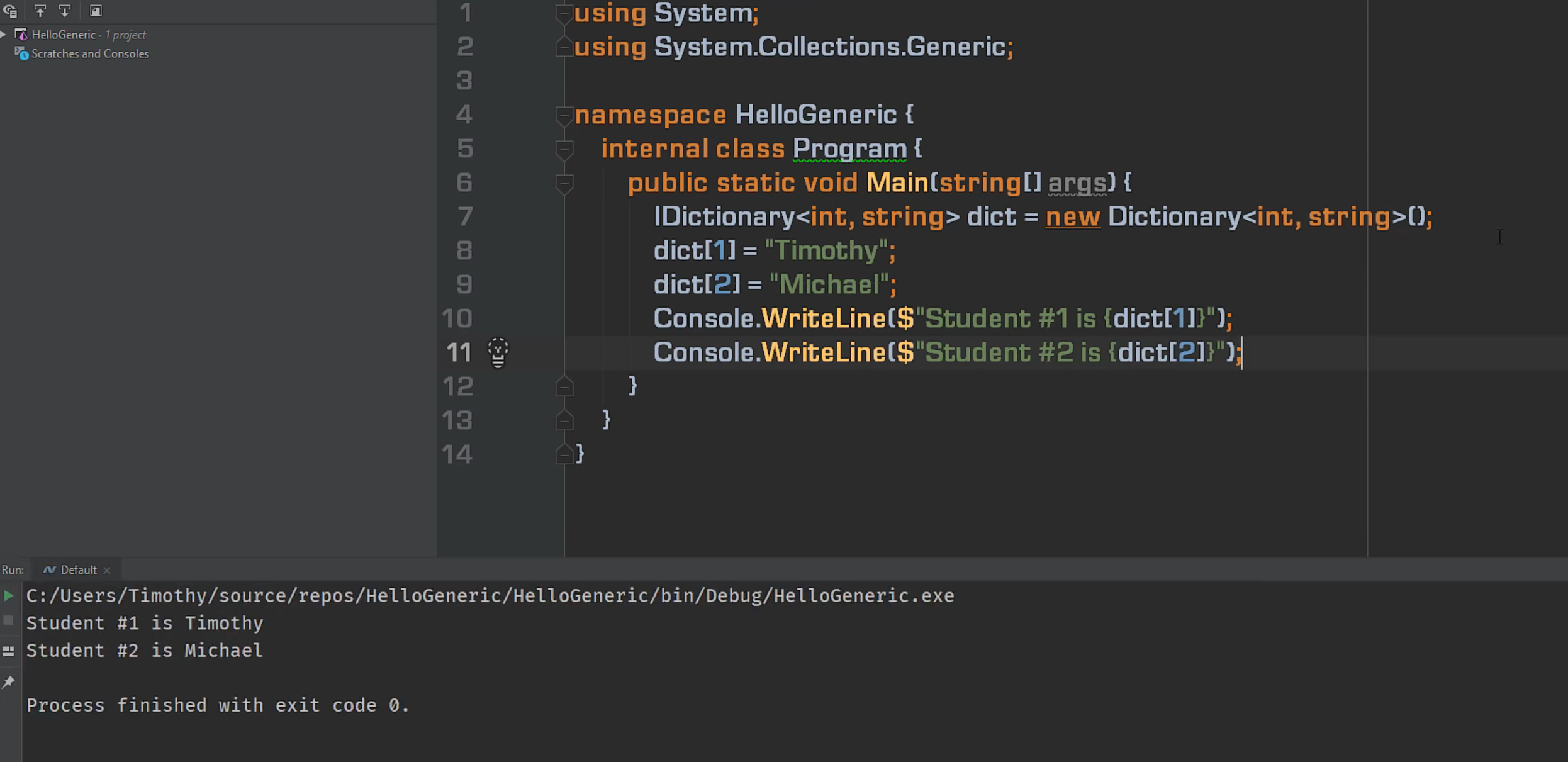Image resolution: width=1568 pixels, height=762 pixels.
Task: Collapse the namespace fold marker on line 4
Action: 564,115
